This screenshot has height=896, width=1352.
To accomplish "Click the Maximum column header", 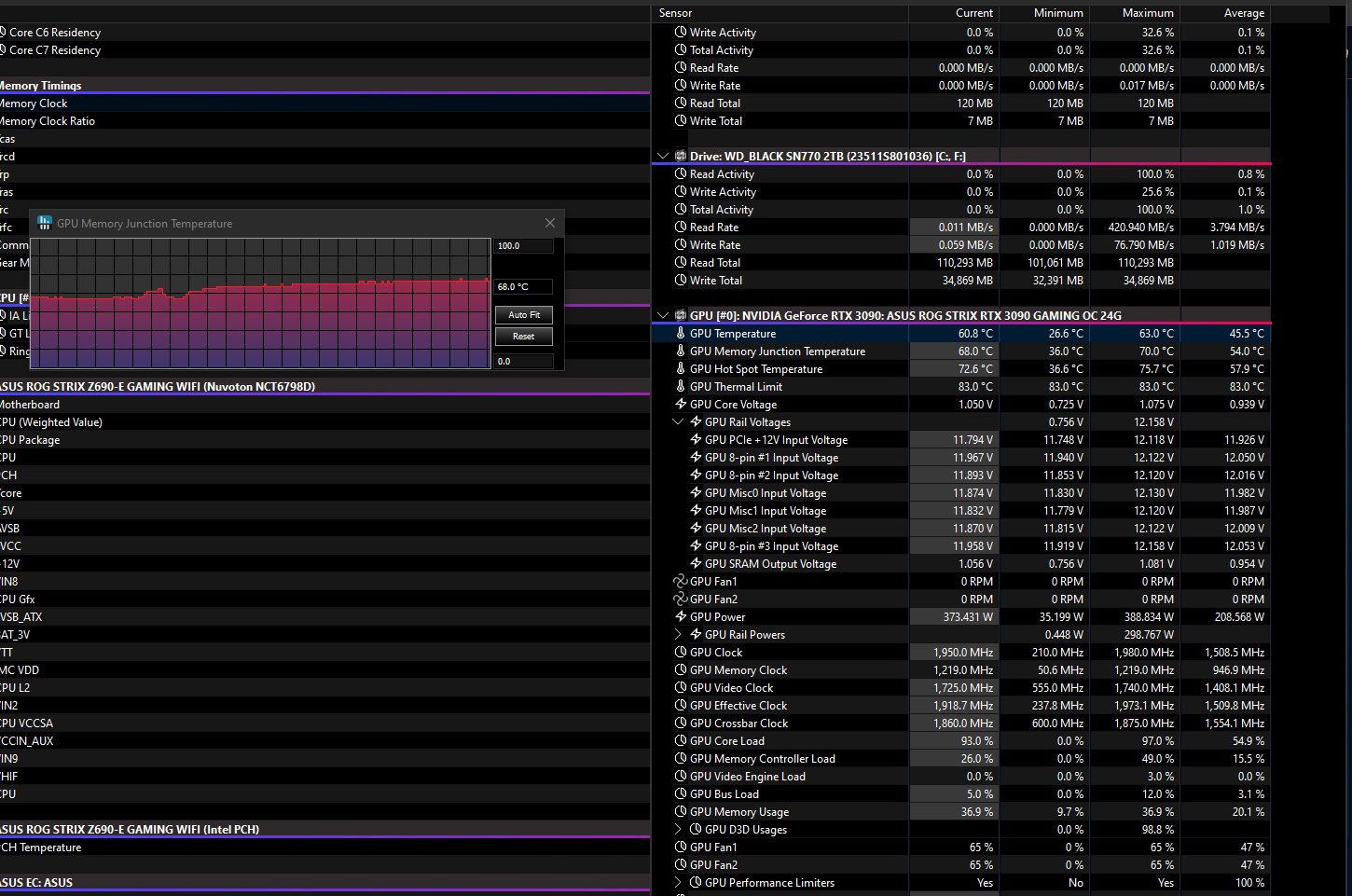I will (1135, 13).
